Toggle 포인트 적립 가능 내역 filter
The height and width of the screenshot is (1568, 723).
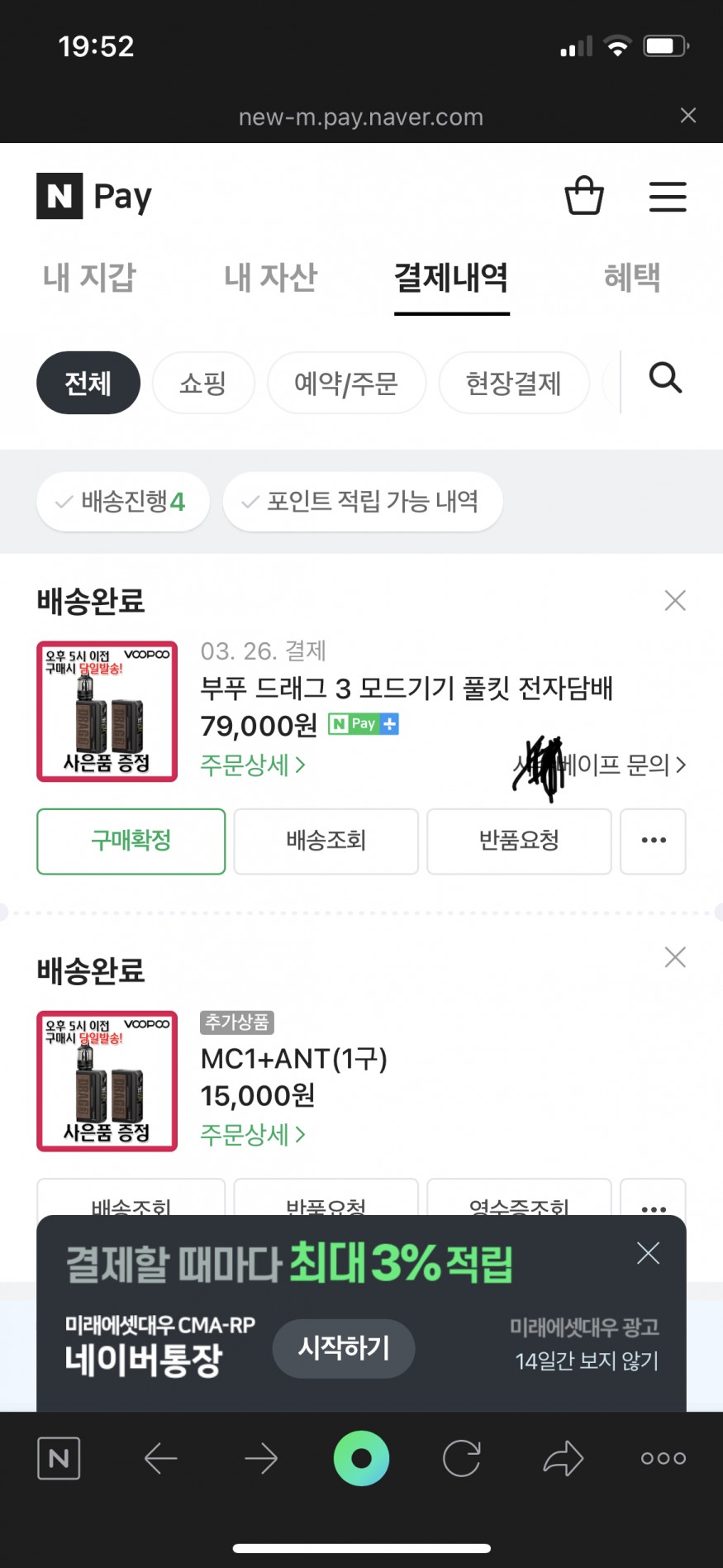click(x=363, y=501)
